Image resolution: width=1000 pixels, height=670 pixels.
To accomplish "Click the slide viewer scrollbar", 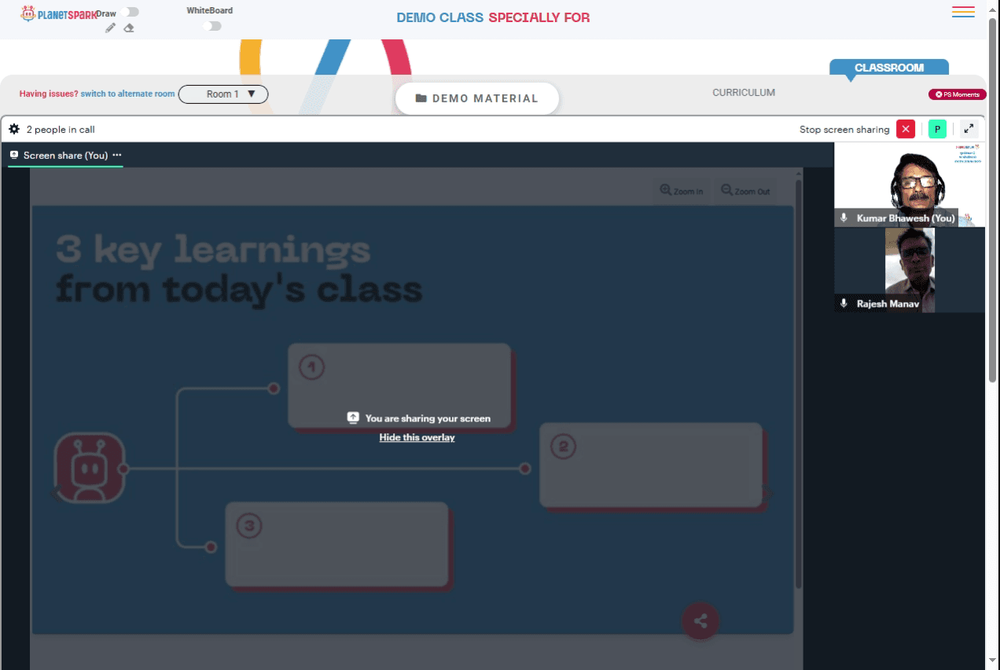I will pos(798,384).
